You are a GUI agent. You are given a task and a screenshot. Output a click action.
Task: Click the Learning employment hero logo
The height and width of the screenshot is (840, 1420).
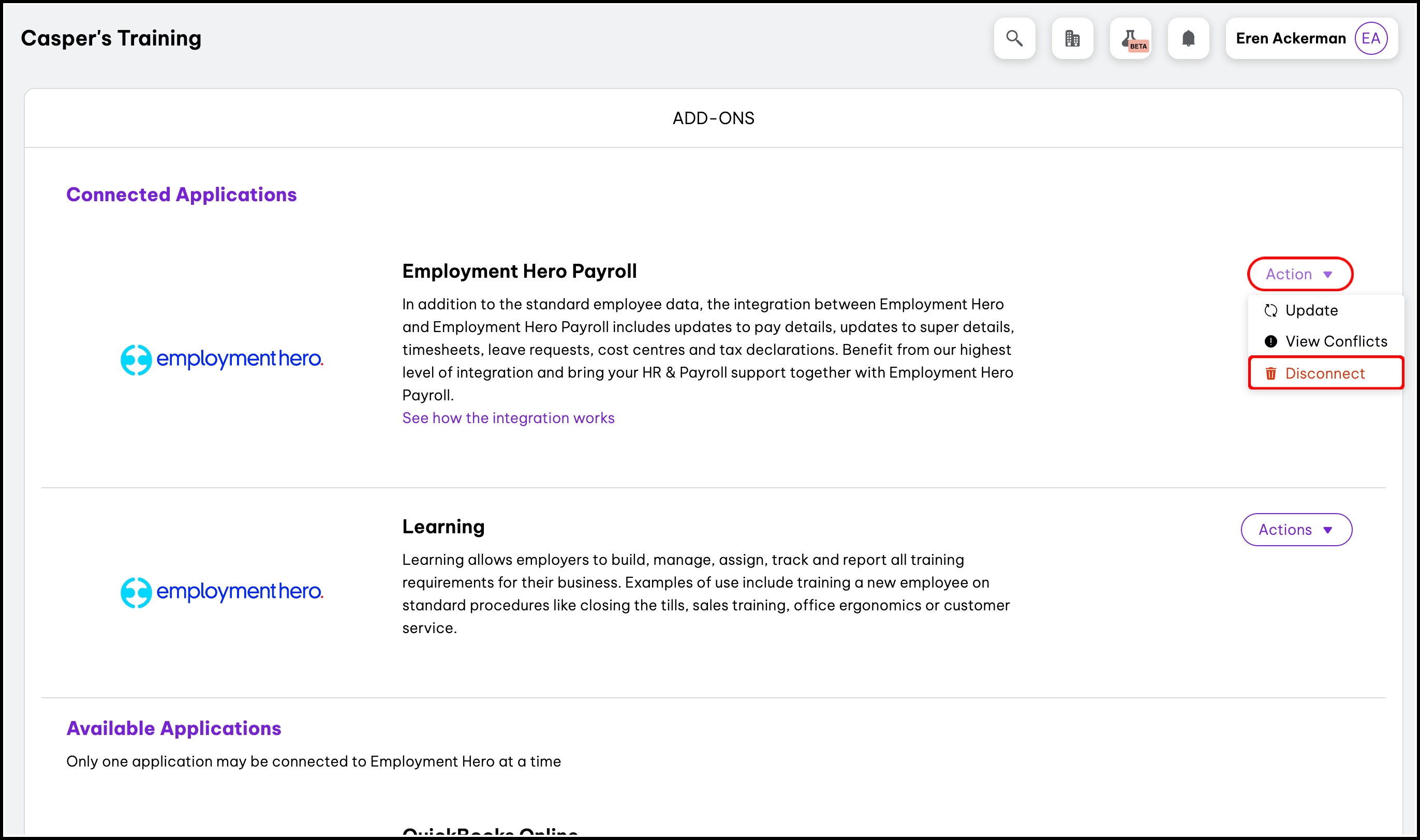[221, 592]
